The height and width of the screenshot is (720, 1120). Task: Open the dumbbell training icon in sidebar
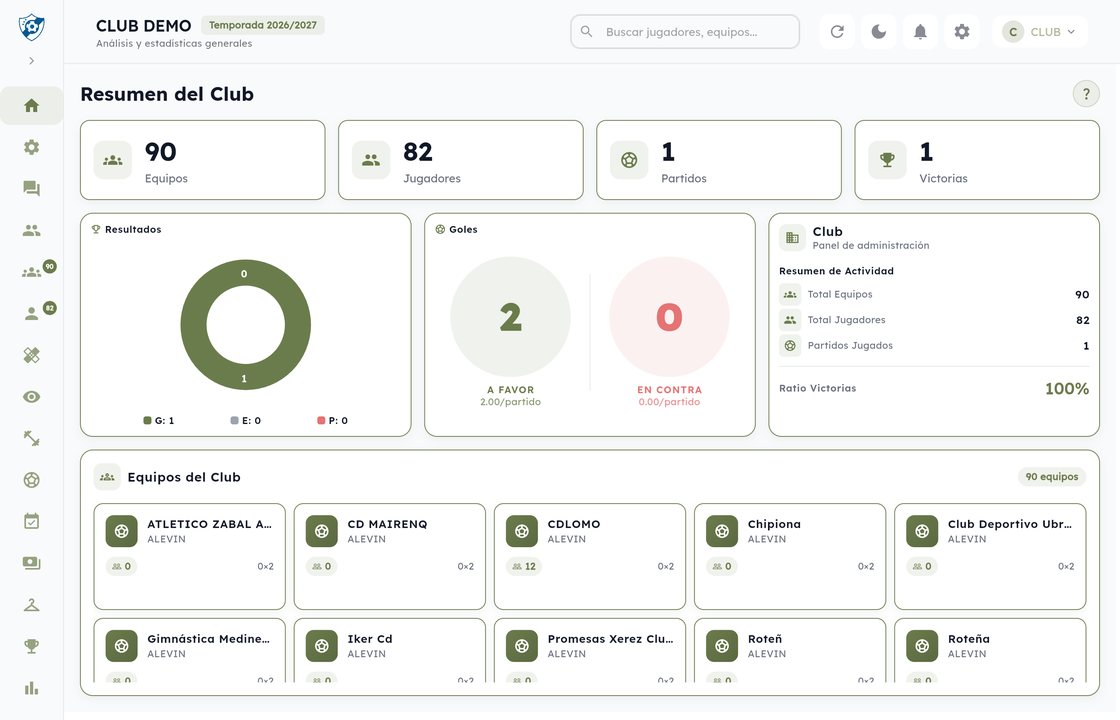31,439
